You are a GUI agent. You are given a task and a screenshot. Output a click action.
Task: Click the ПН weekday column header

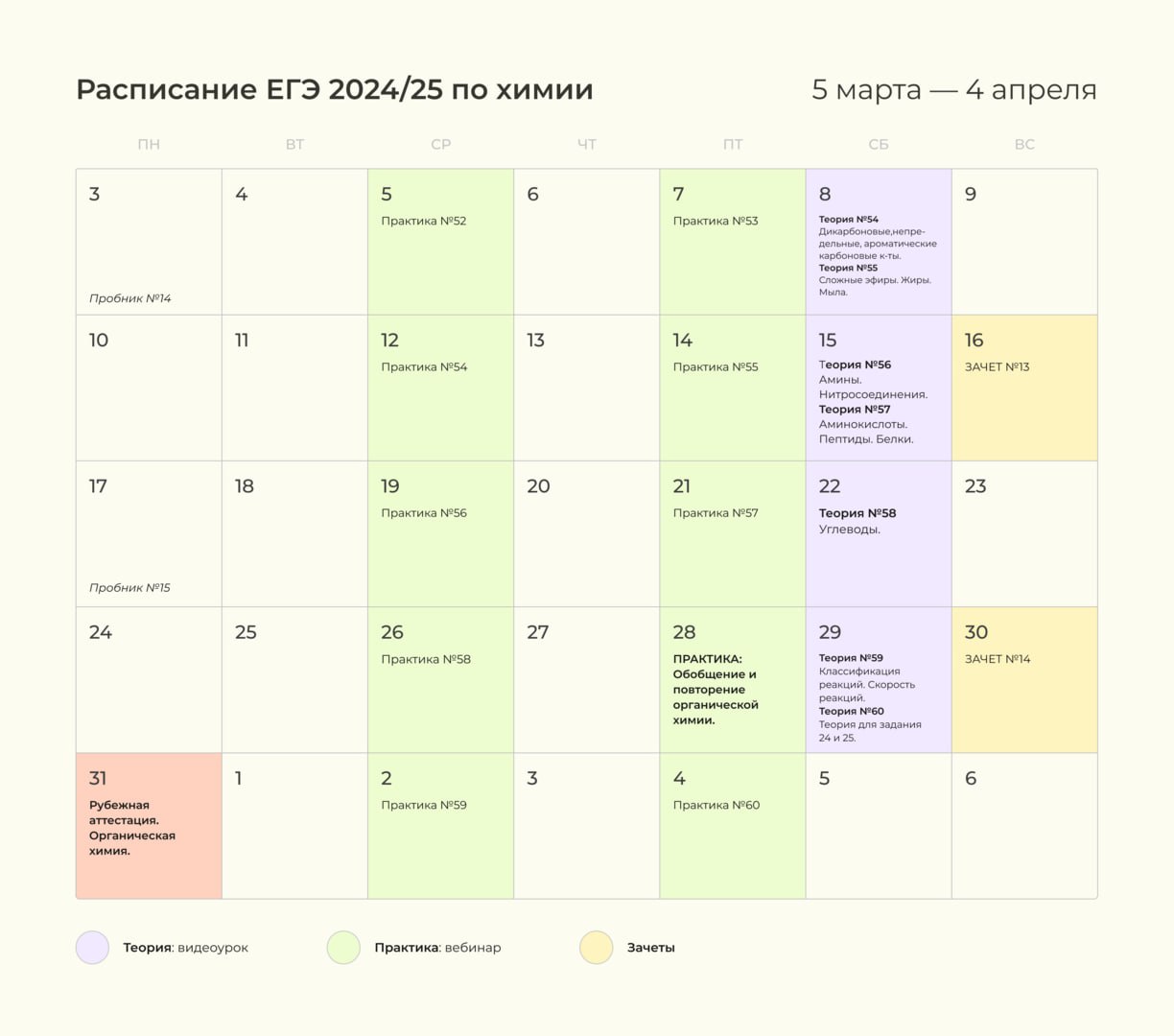[x=149, y=145]
